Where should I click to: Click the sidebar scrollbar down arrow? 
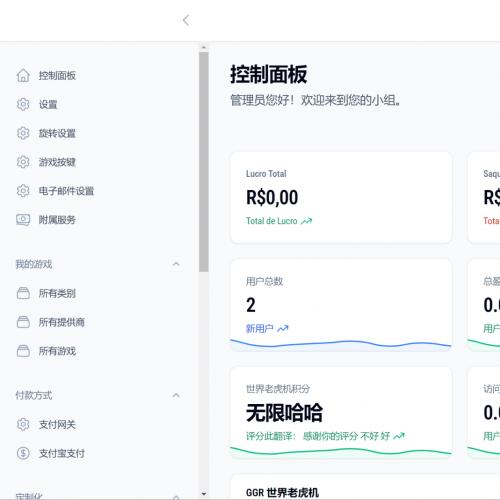[204, 494]
